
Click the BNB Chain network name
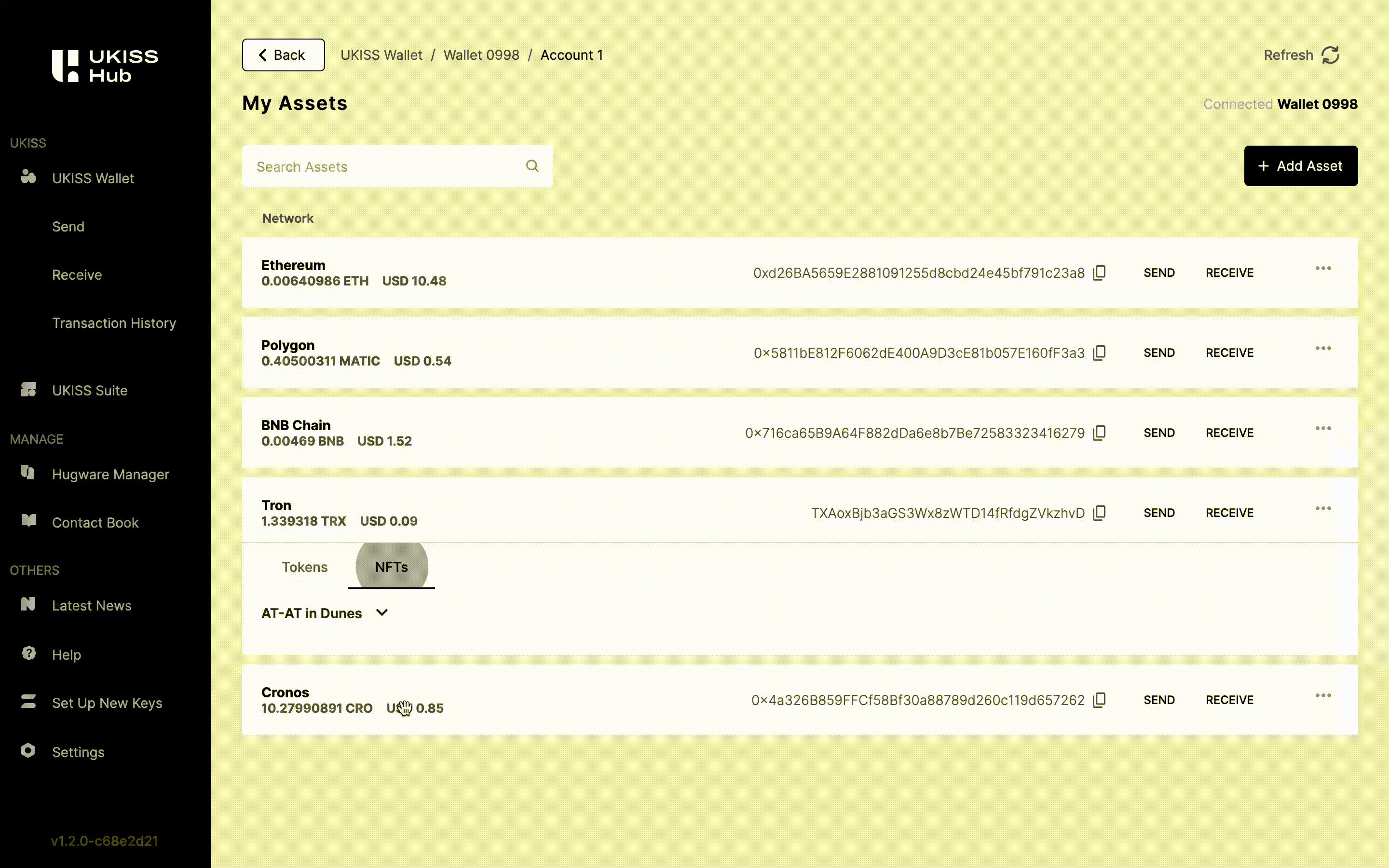point(296,425)
